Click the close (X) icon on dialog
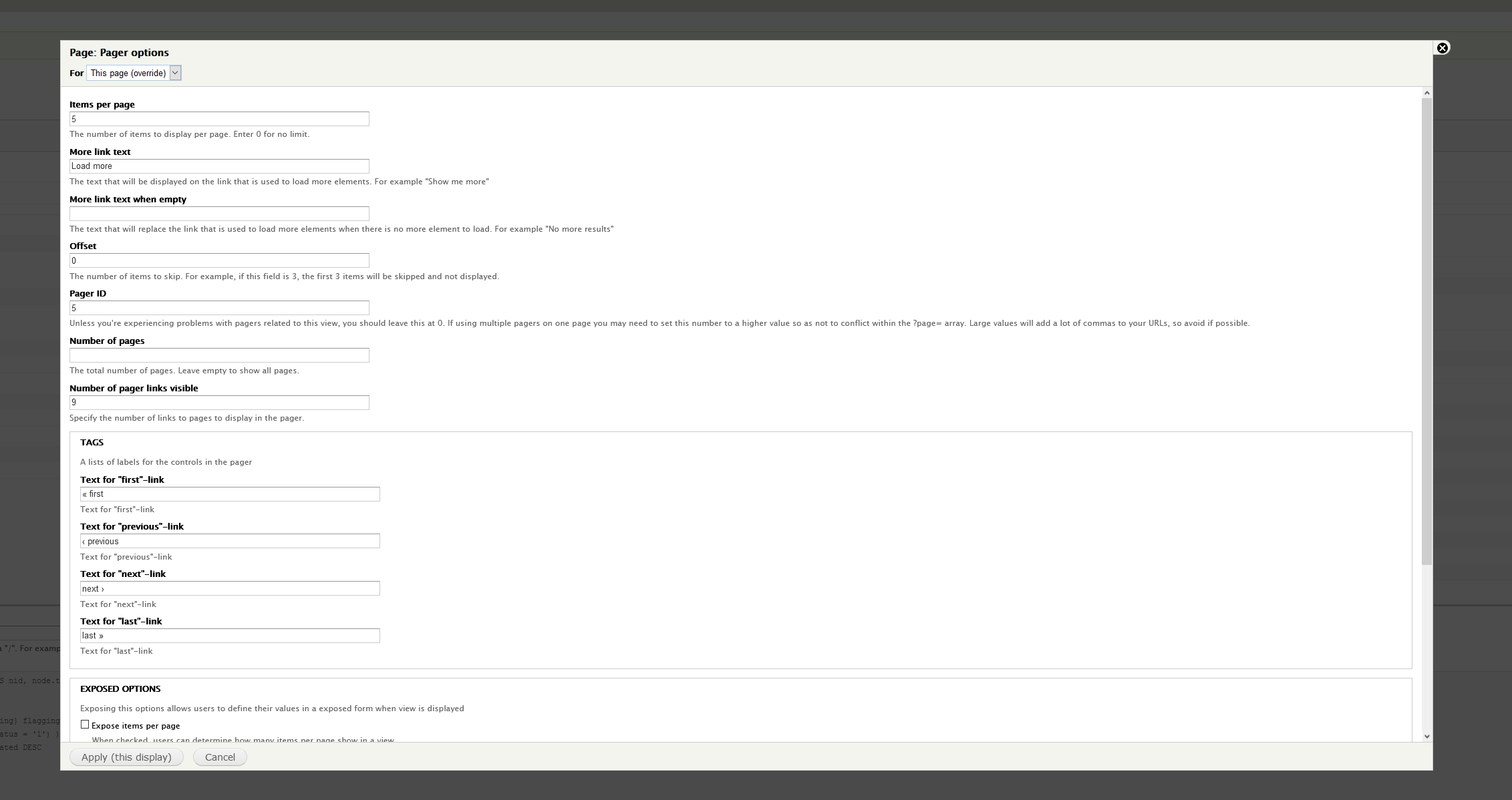The width and height of the screenshot is (1512, 800). click(x=1442, y=48)
